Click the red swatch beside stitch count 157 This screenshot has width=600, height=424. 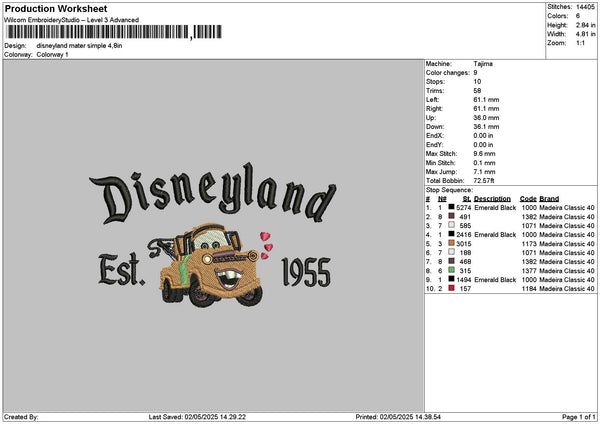(452, 288)
